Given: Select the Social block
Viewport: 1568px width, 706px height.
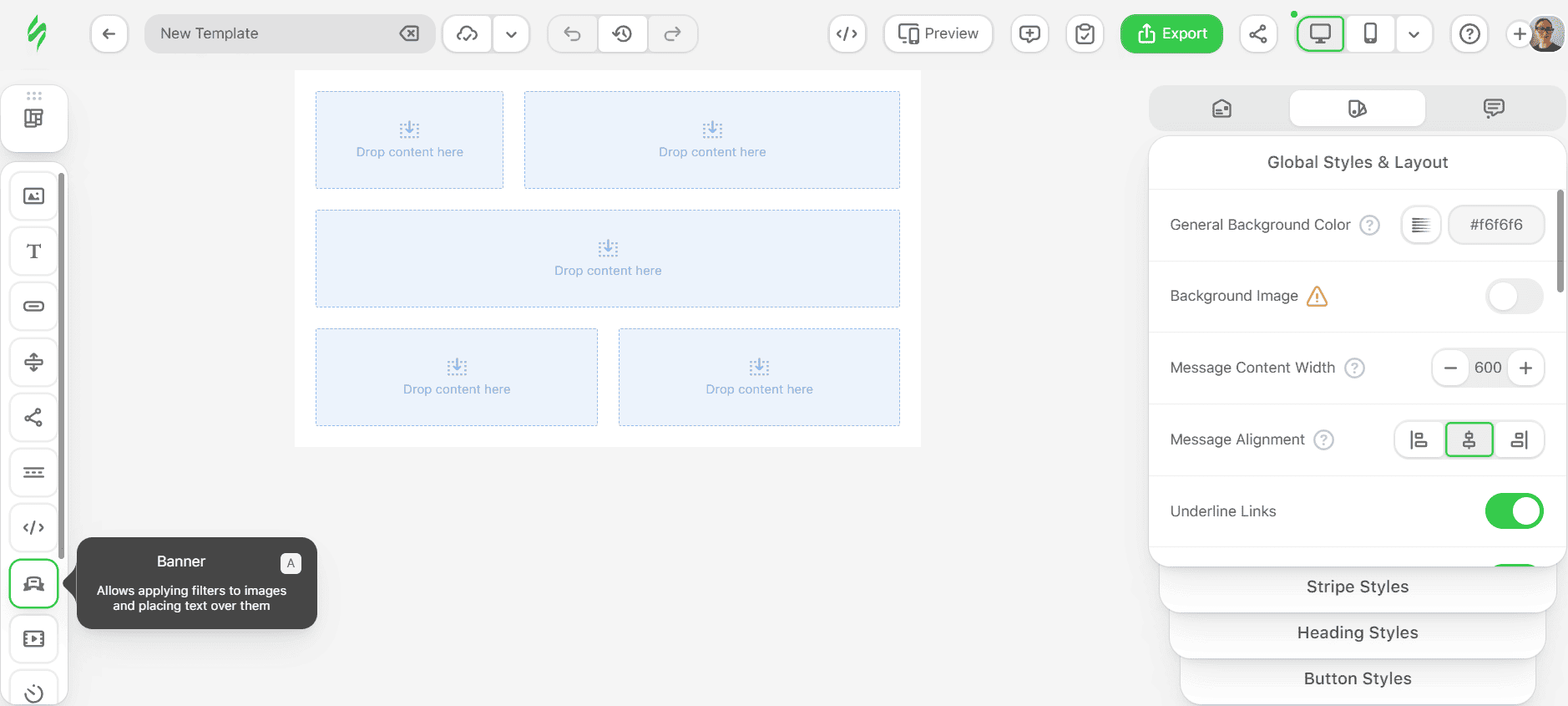Looking at the screenshot, I should pos(33,417).
